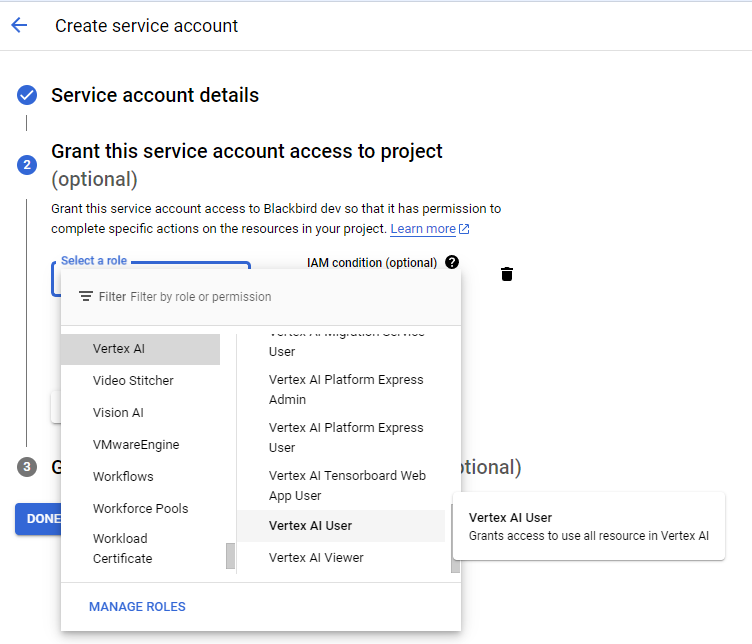Click the IAM condition (optional) label

[x=372, y=263]
